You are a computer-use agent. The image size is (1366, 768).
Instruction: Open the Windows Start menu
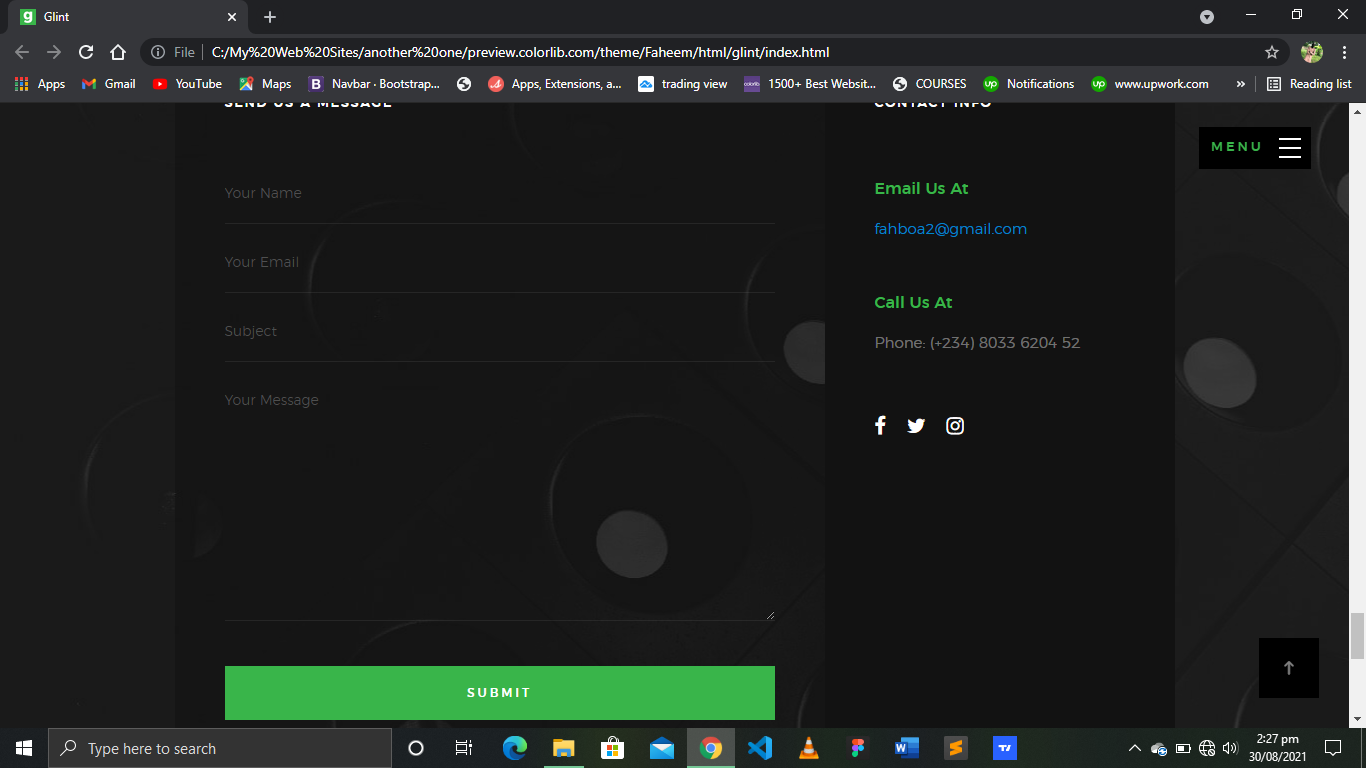pyautogui.click(x=24, y=748)
